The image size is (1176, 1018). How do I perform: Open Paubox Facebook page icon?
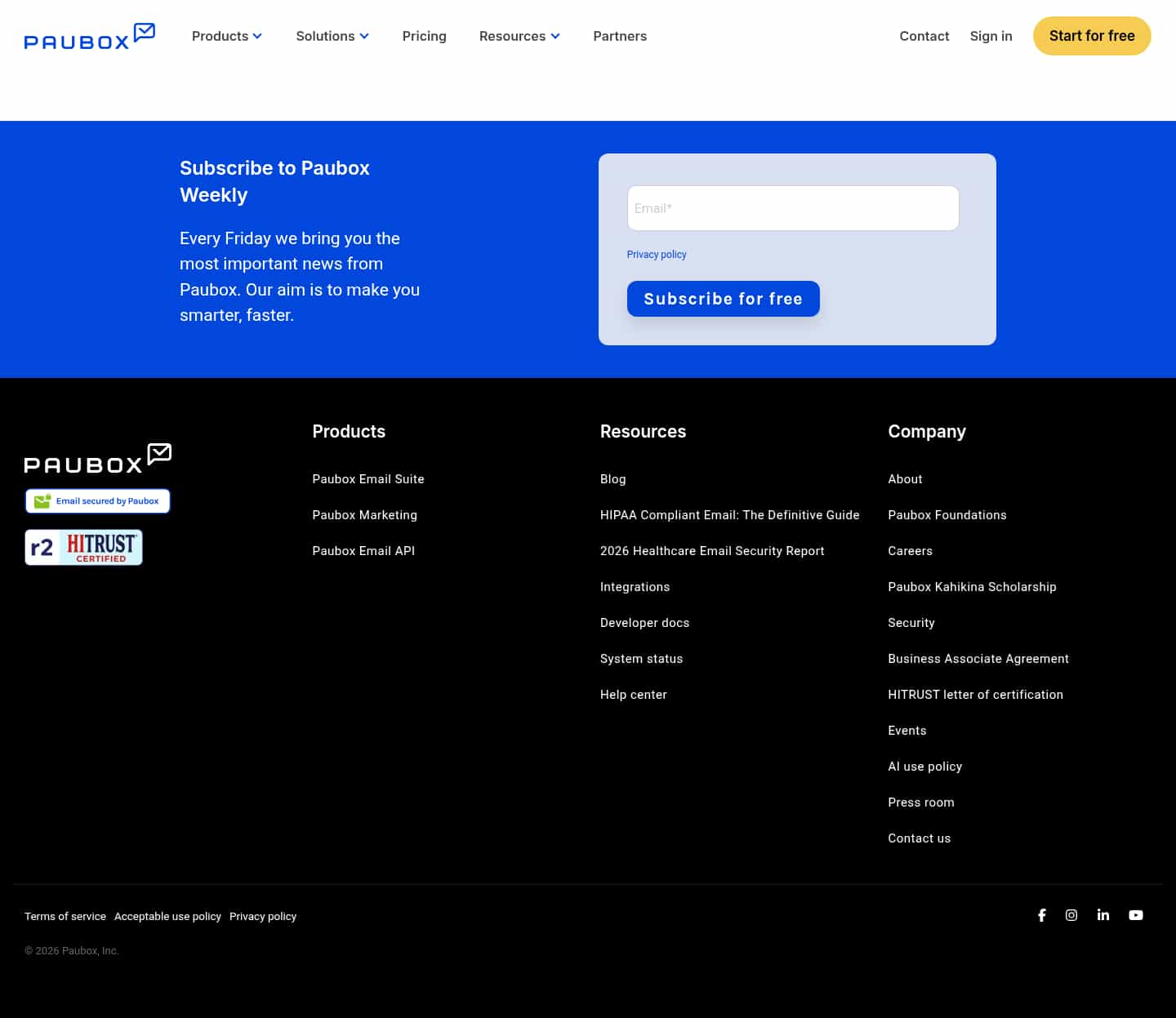click(x=1041, y=915)
